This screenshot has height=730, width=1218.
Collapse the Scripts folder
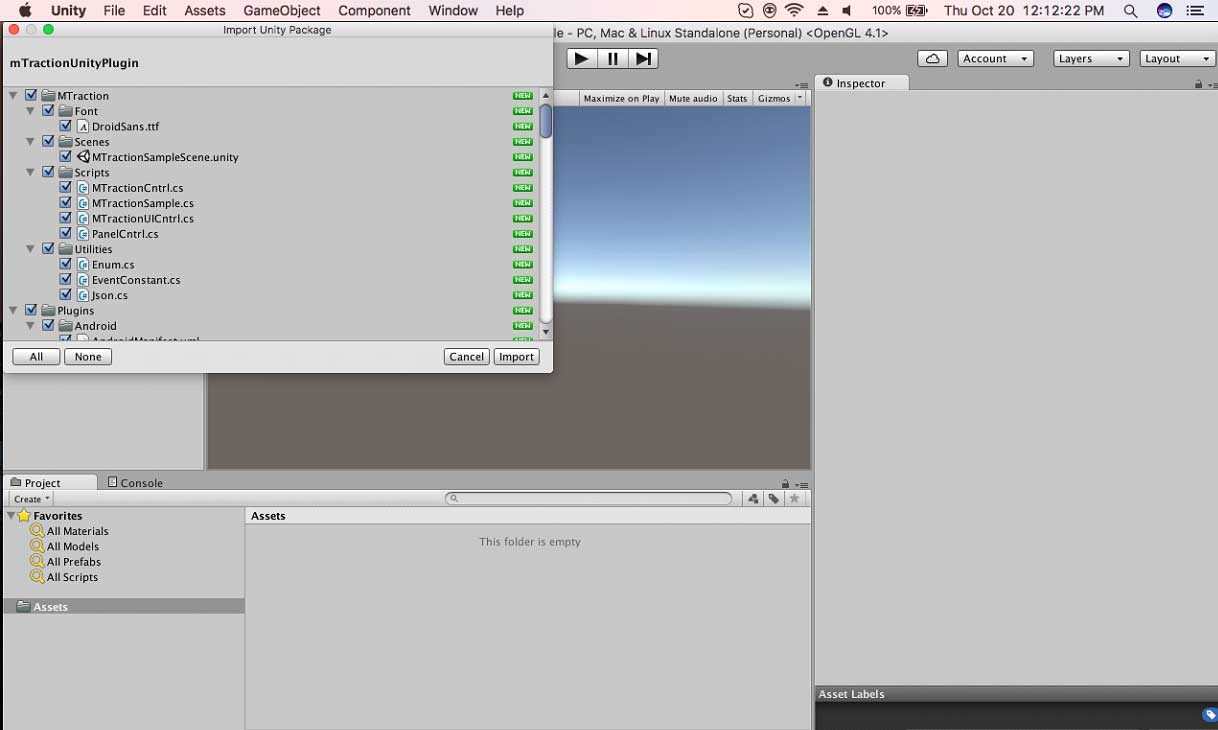click(x=30, y=173)
